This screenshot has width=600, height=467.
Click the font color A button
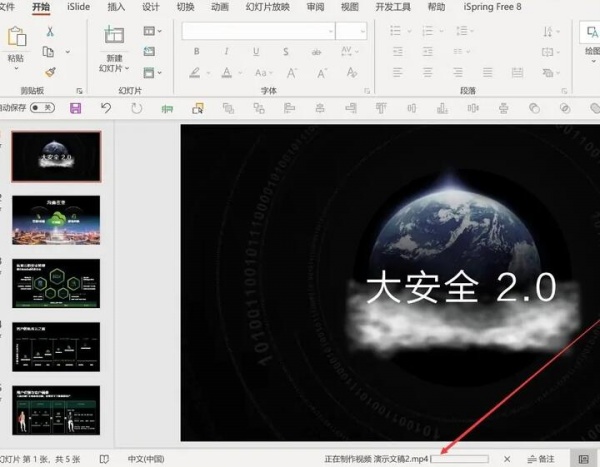point(227,72)
